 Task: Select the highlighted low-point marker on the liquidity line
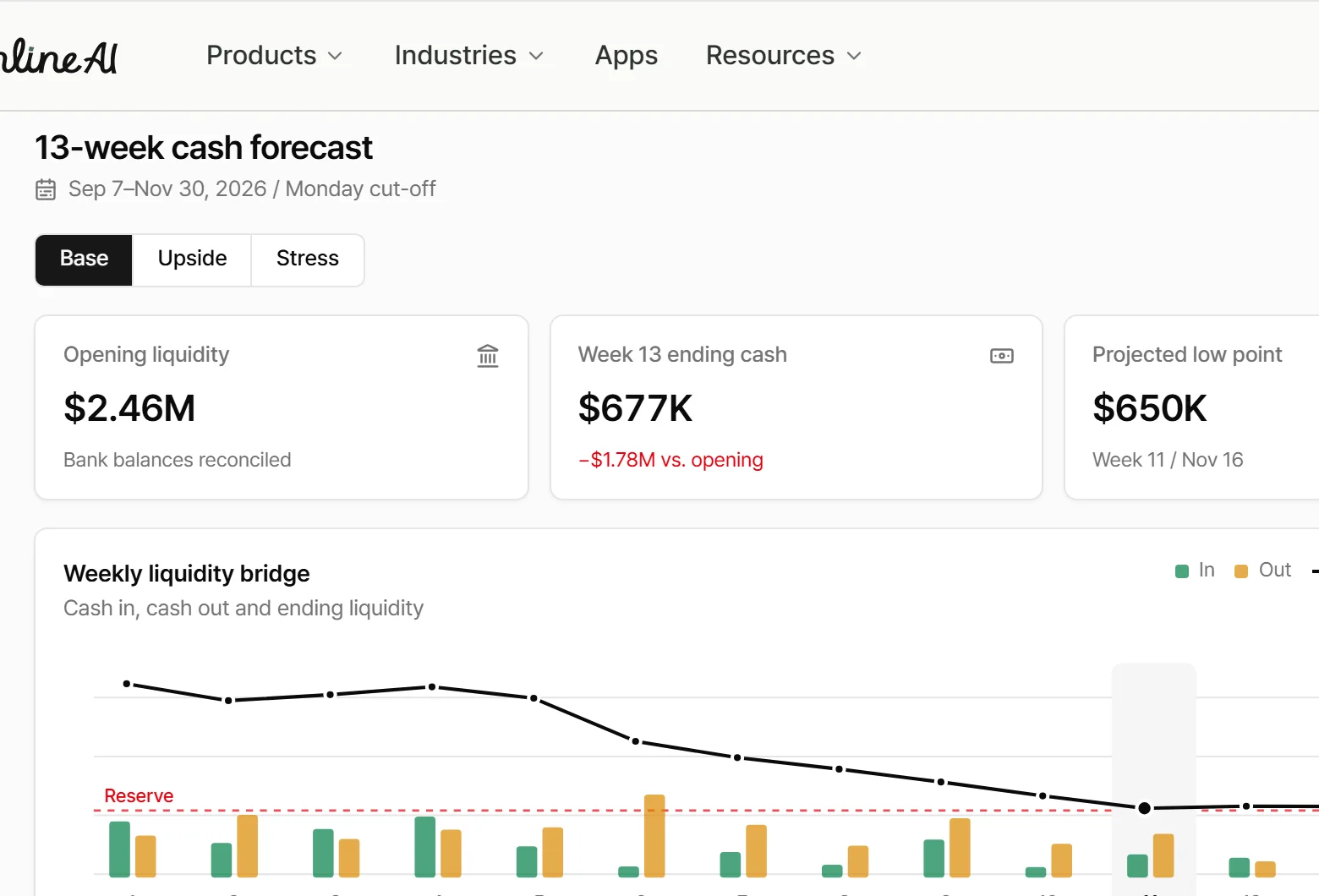point(1144,808)
